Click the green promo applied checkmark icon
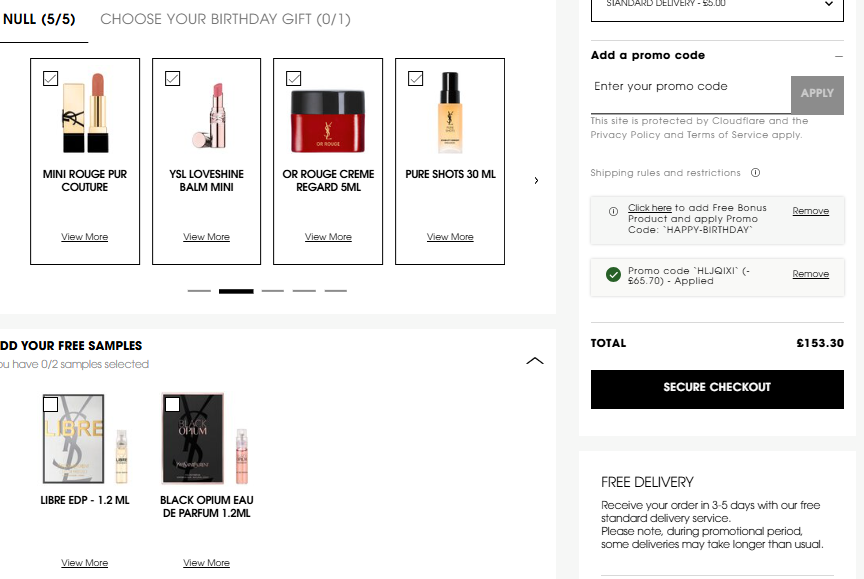This screenshot has width=864, height=579. click(x=613, y=274)
